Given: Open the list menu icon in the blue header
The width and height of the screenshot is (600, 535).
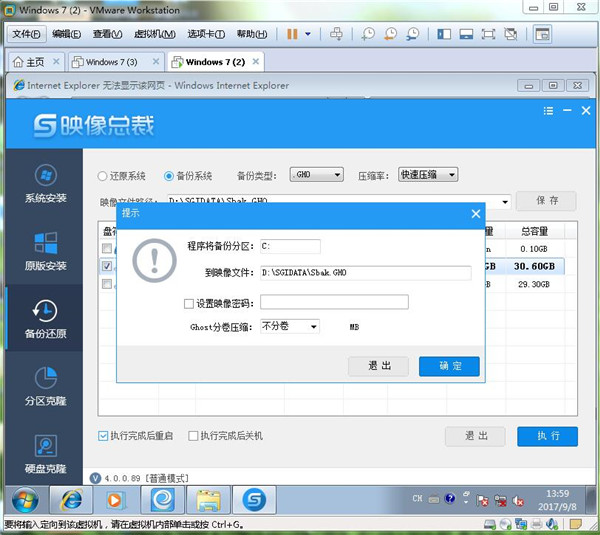Looking at the screenshot, I should [548, 111].
